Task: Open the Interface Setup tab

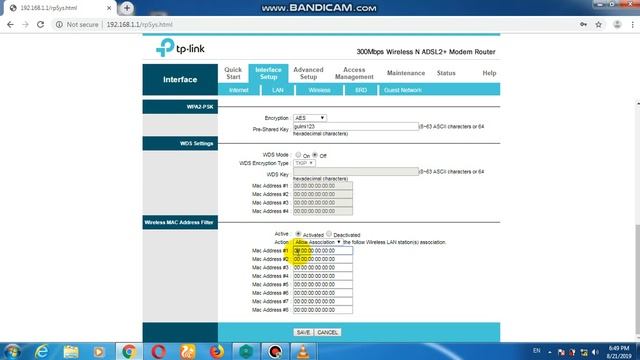Action: click(x=268, y=73)
